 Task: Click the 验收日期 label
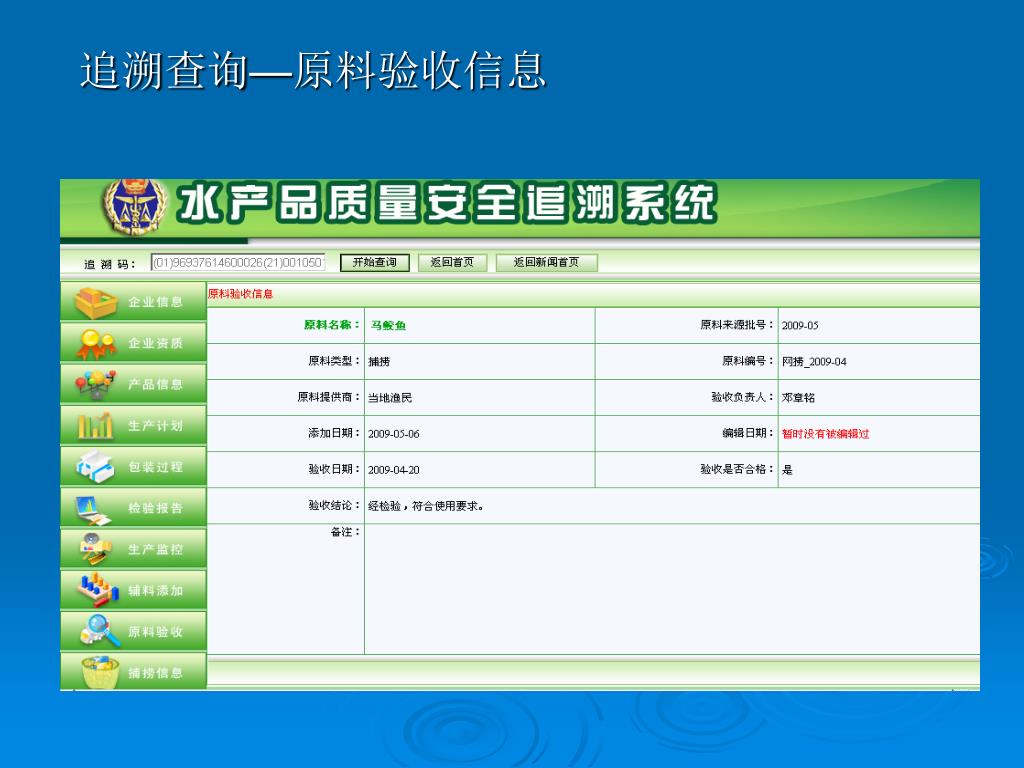click(x=334, y=469)
